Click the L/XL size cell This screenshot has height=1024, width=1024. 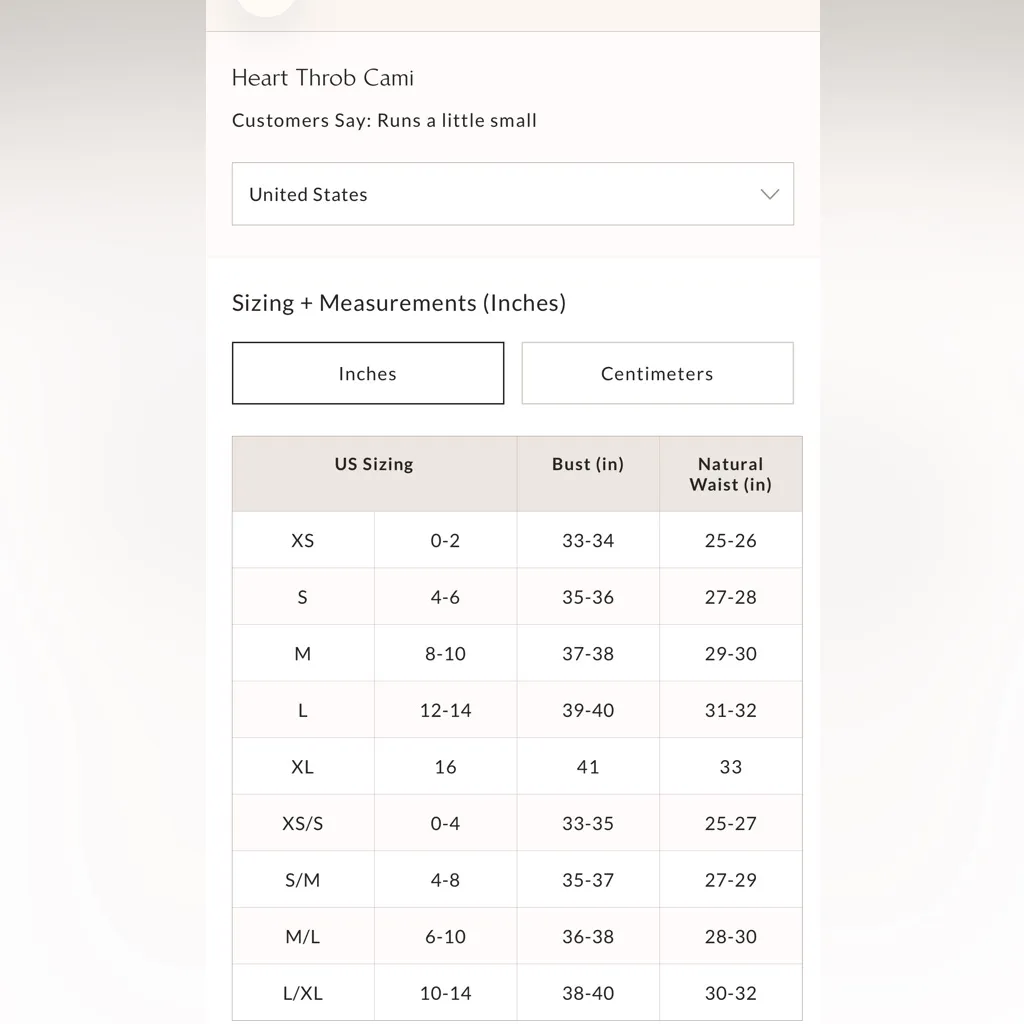(x=303, y=993)
